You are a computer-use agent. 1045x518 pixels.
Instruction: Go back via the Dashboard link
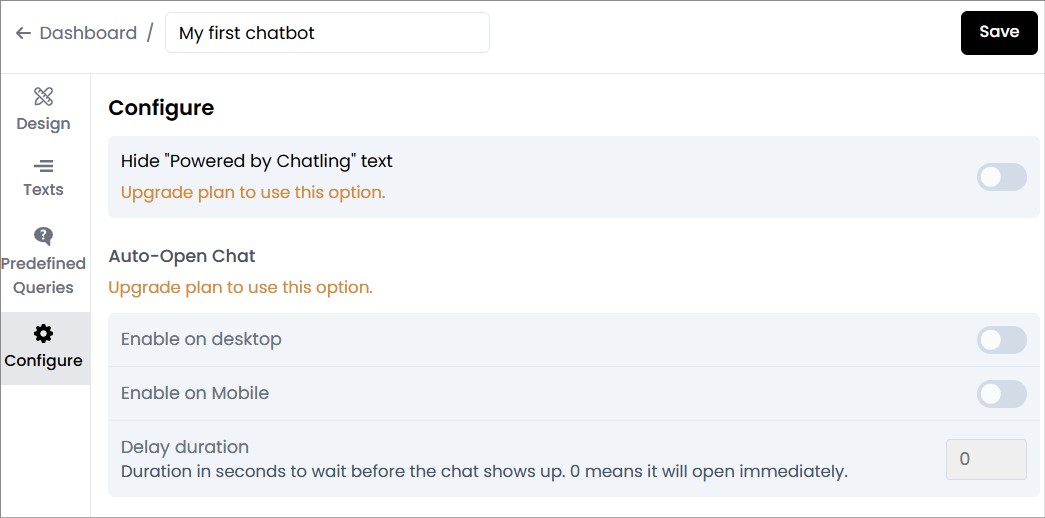coord(88,33)
